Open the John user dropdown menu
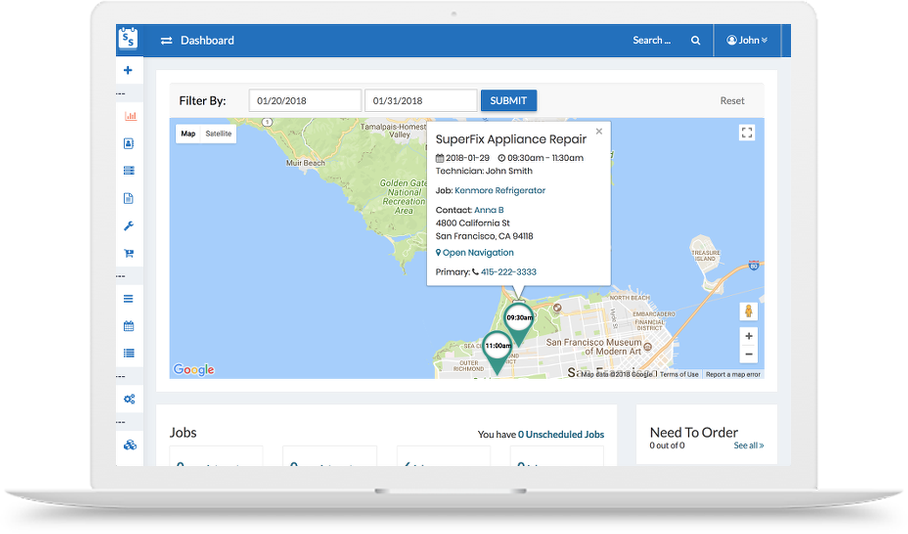Viewport: 908px width, 534px height. [x=747, y=40]
